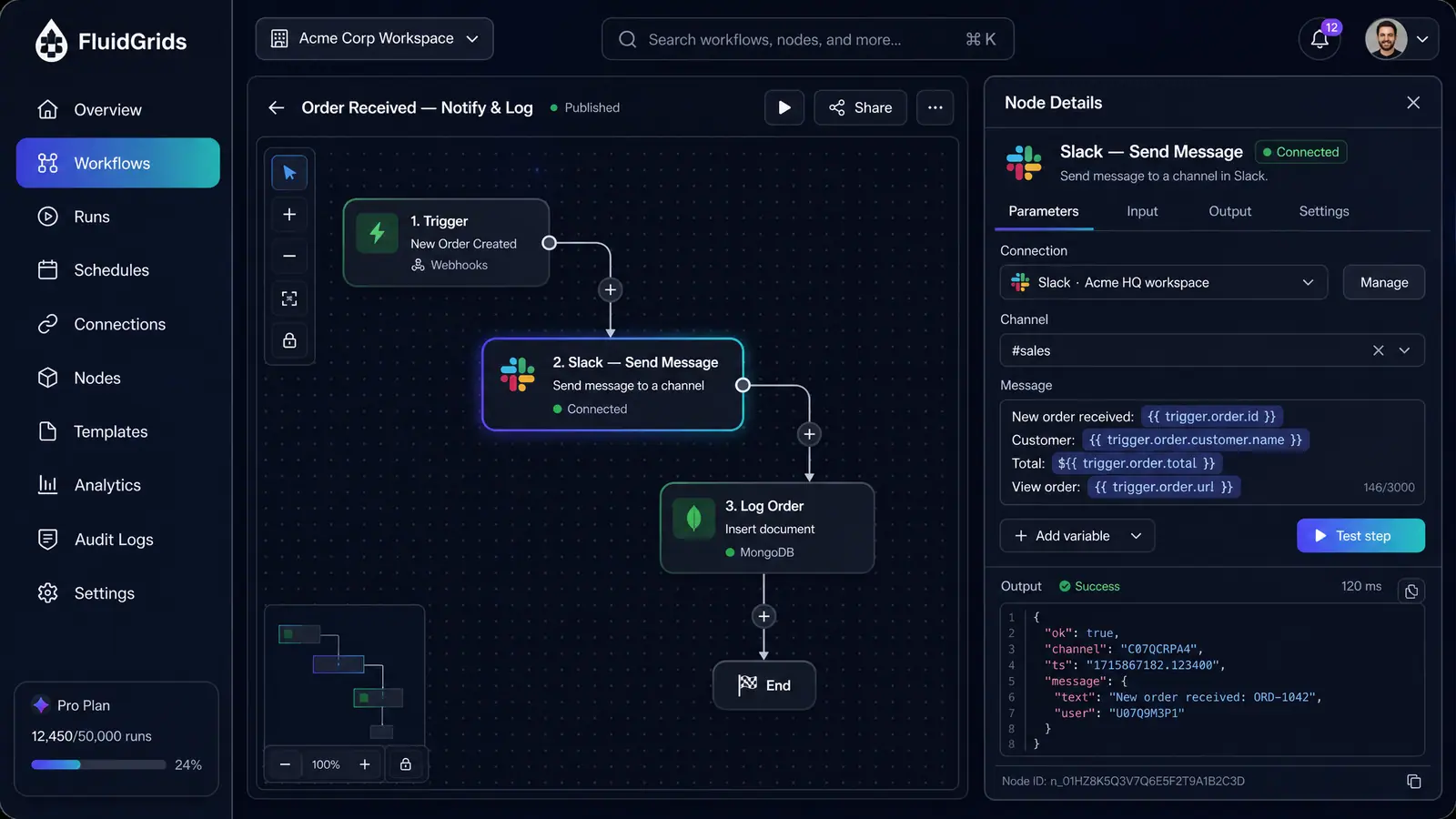Click Manage connection button
The height and width of the screenshot is (819, 1456).
point(1384,283)
